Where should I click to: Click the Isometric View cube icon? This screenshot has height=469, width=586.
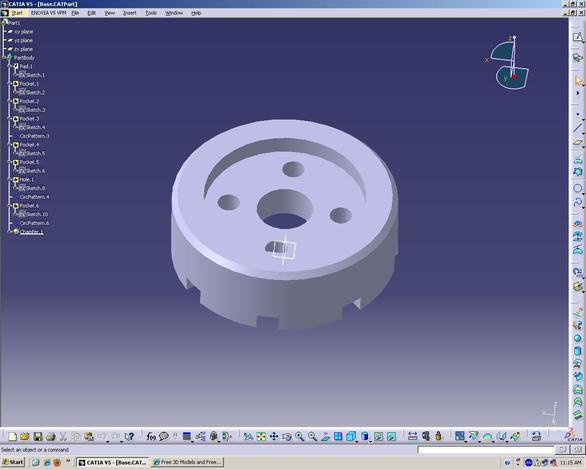point(351,436)
